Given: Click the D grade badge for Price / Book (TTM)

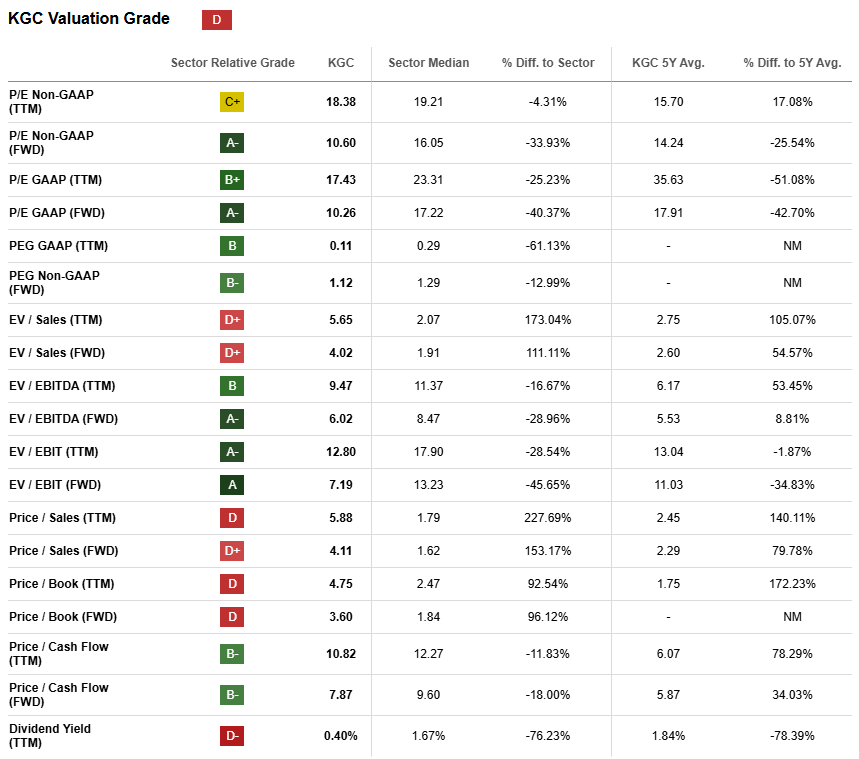Looking at the screenshot, I should click(232, 584).
